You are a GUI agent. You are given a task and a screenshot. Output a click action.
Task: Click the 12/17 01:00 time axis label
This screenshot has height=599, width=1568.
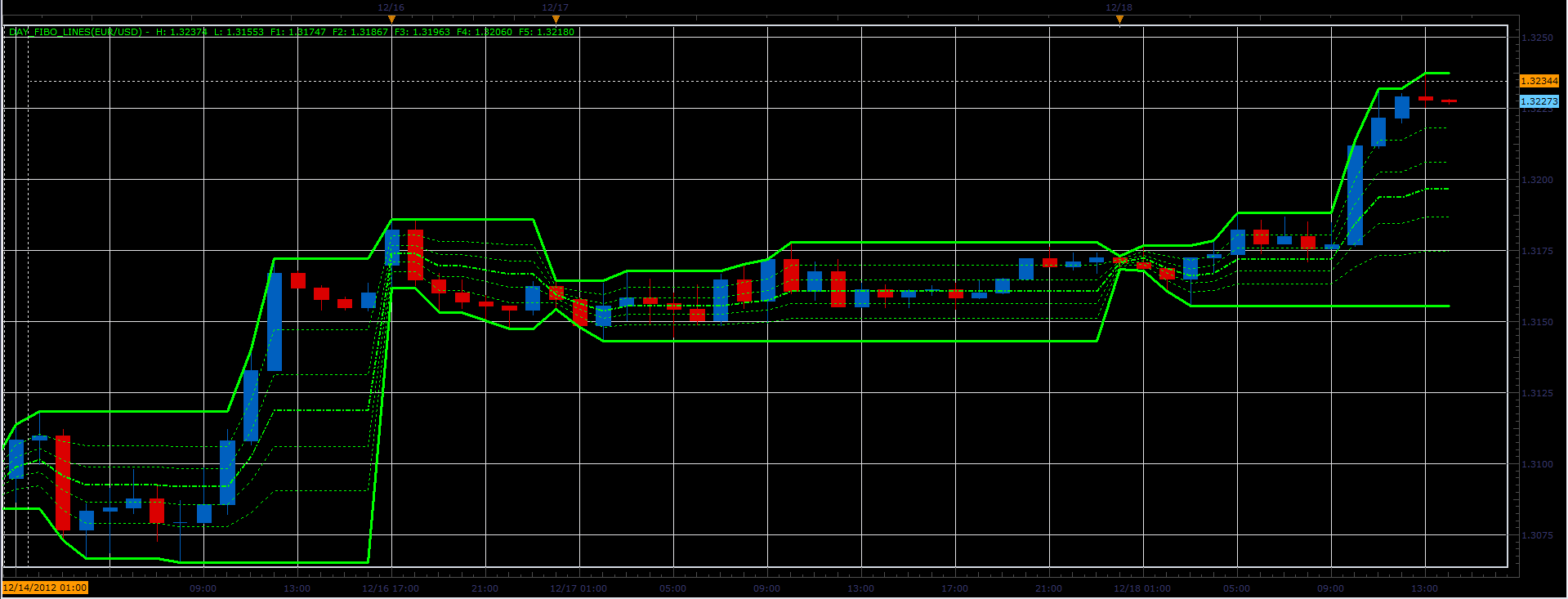click(579, 588)
